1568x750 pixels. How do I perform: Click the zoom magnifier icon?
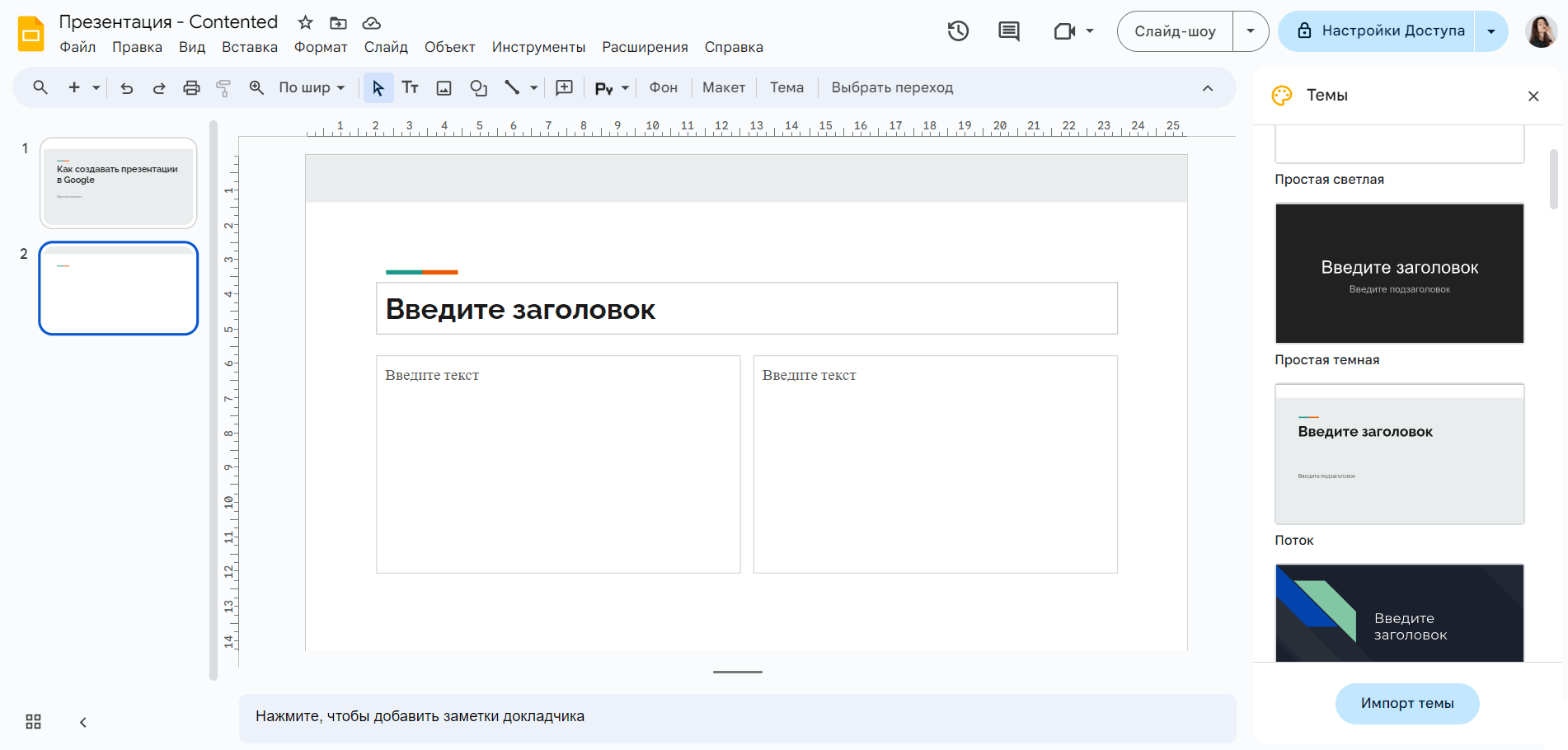click(256, 87)
